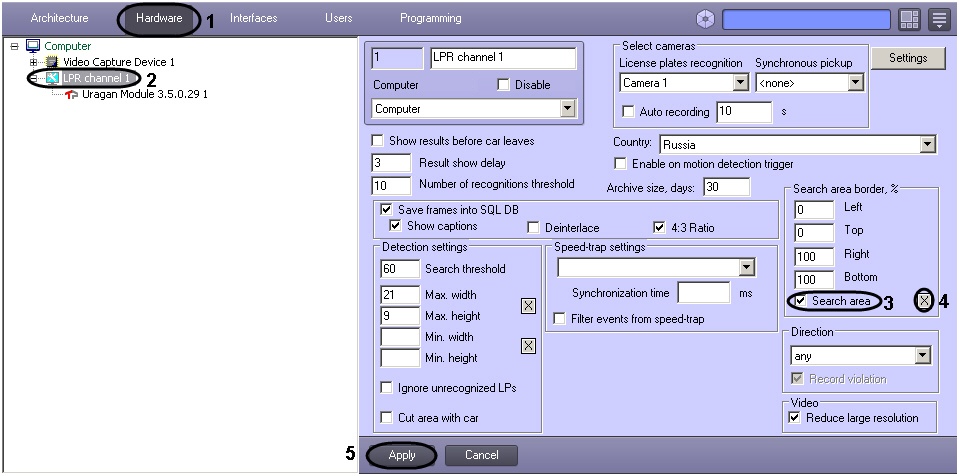Switch to the Architecture tab

pos(59,18)
